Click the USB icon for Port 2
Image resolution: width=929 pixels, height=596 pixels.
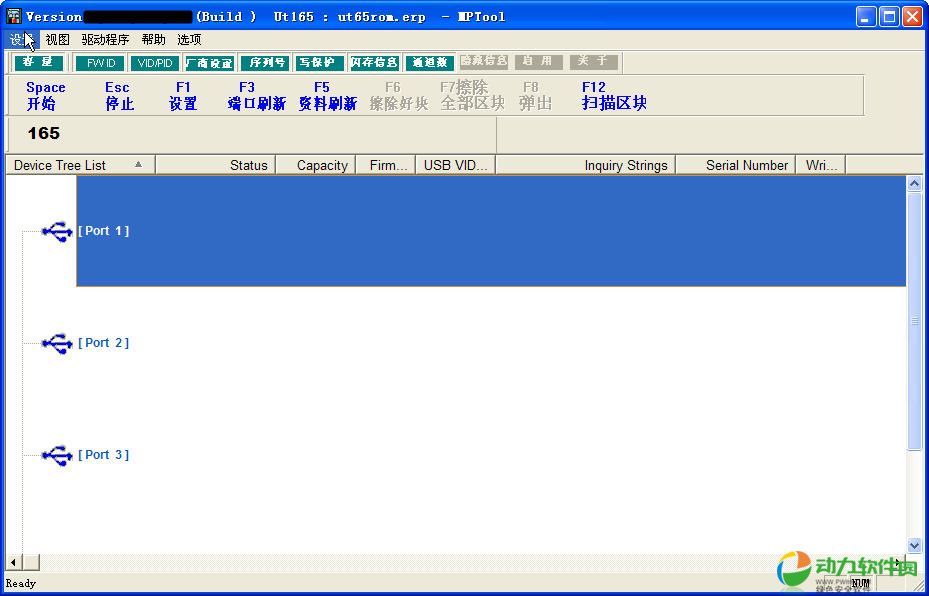click(57, 344)
